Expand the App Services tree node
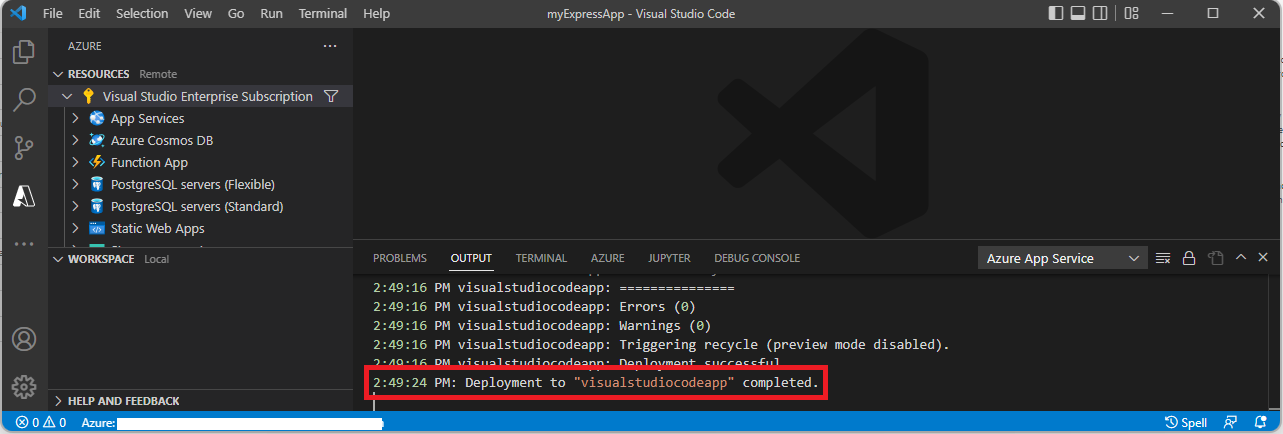 75,119
